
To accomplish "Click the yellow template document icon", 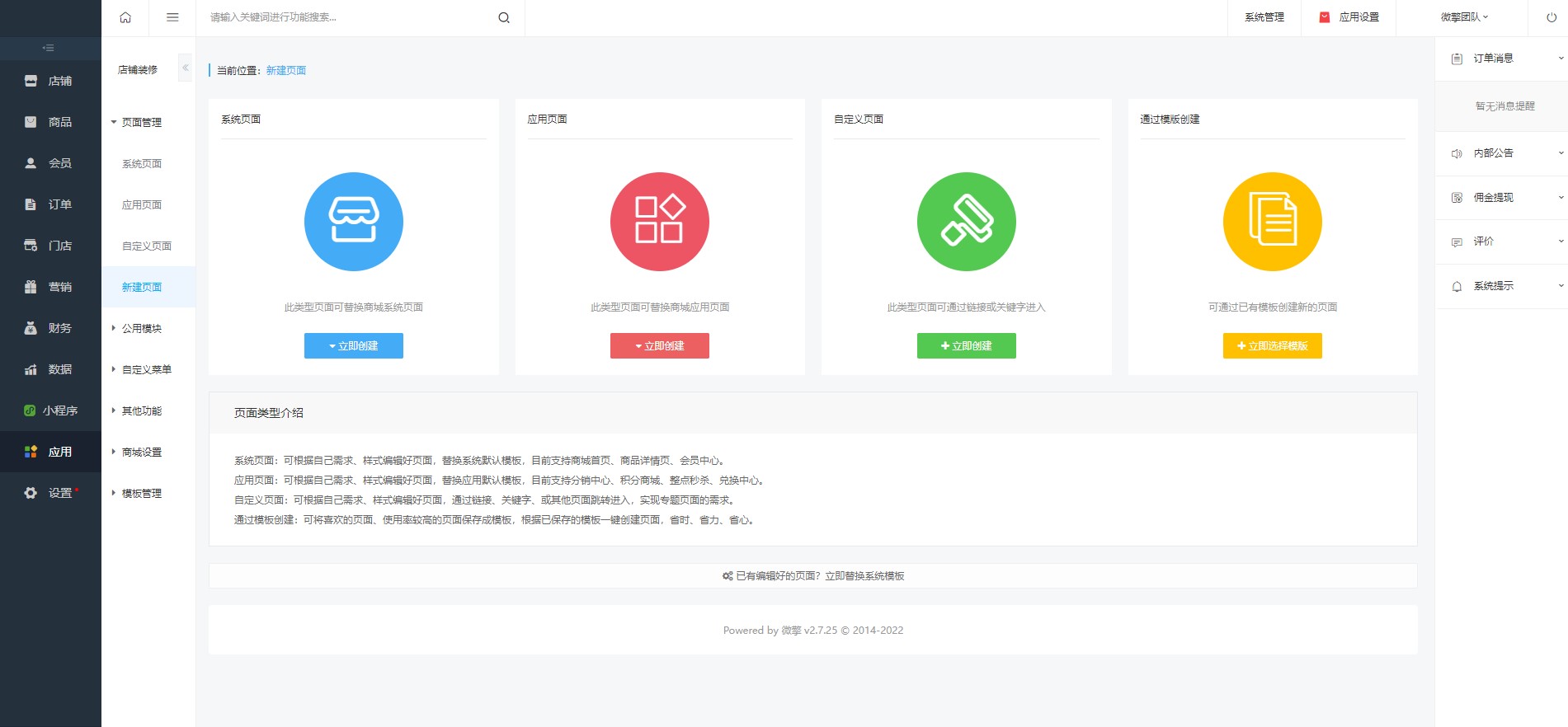I will click(1272, 221).
